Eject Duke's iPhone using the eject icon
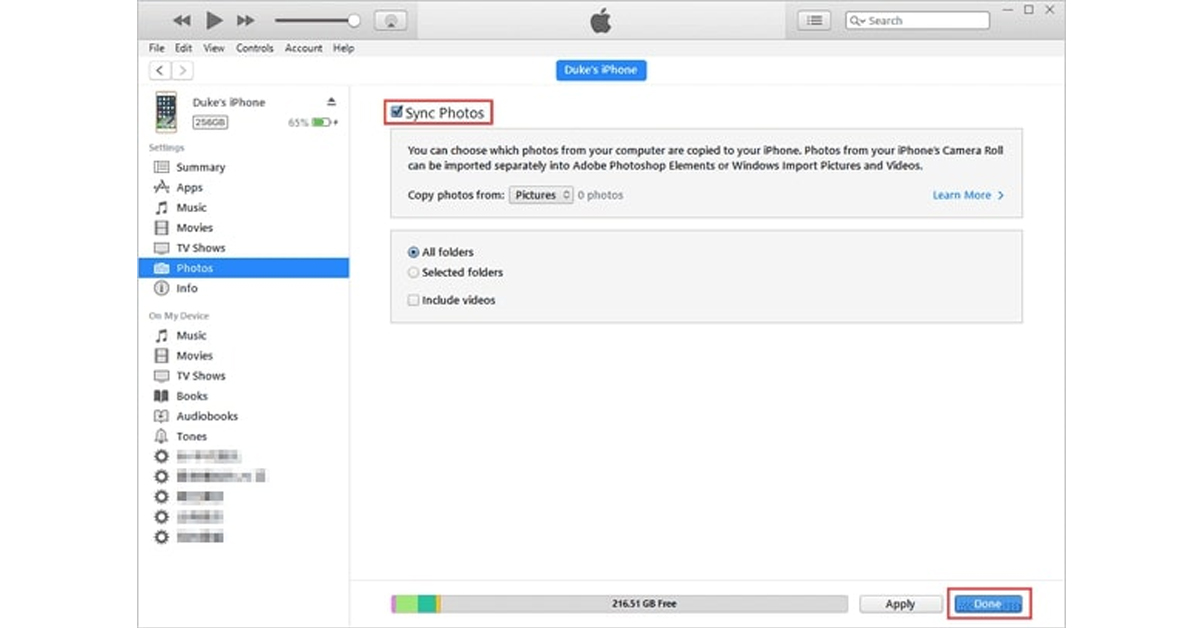 point(332,102)
